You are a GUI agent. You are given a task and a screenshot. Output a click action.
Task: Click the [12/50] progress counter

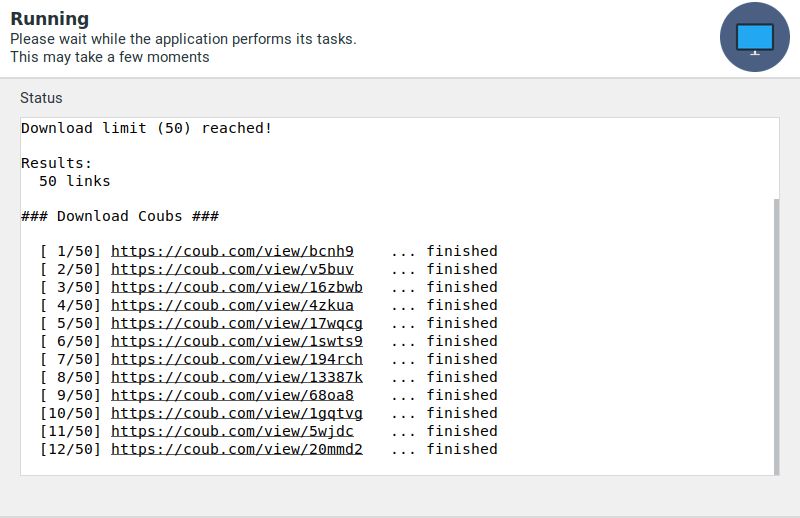71,449
